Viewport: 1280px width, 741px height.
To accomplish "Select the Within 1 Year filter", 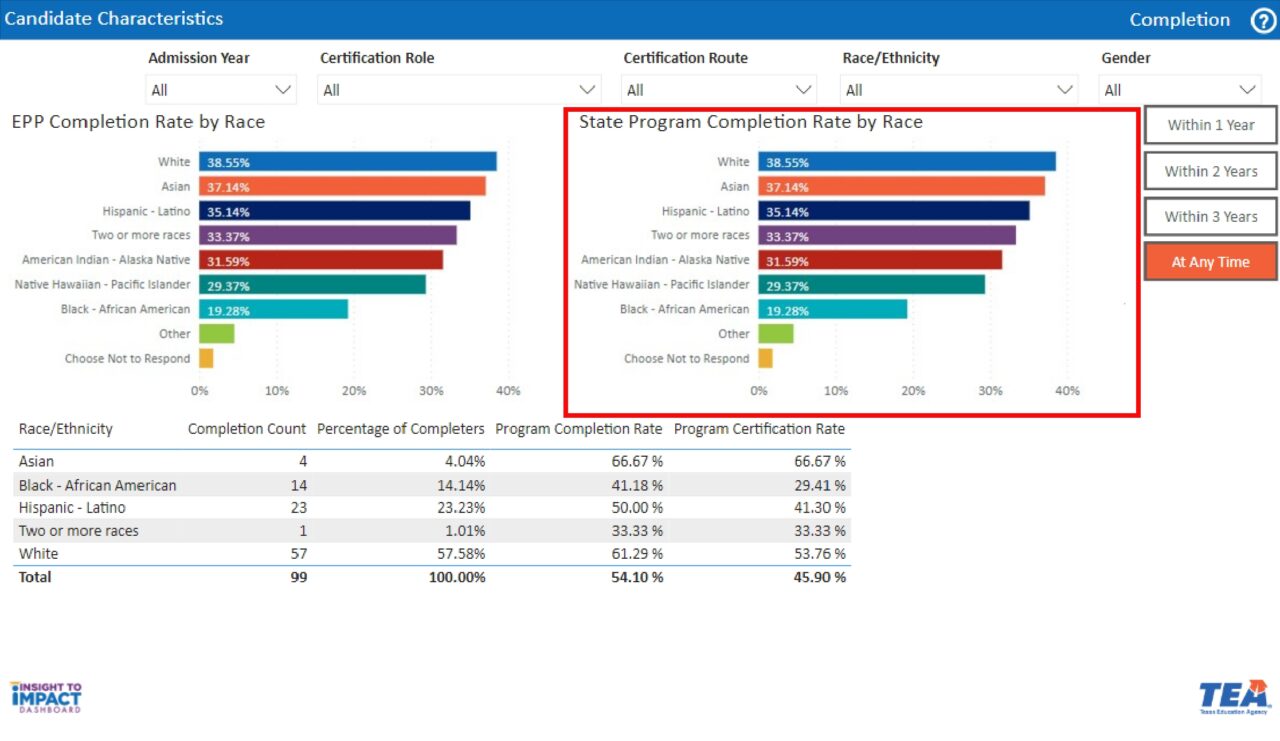I will point(1210,125).
